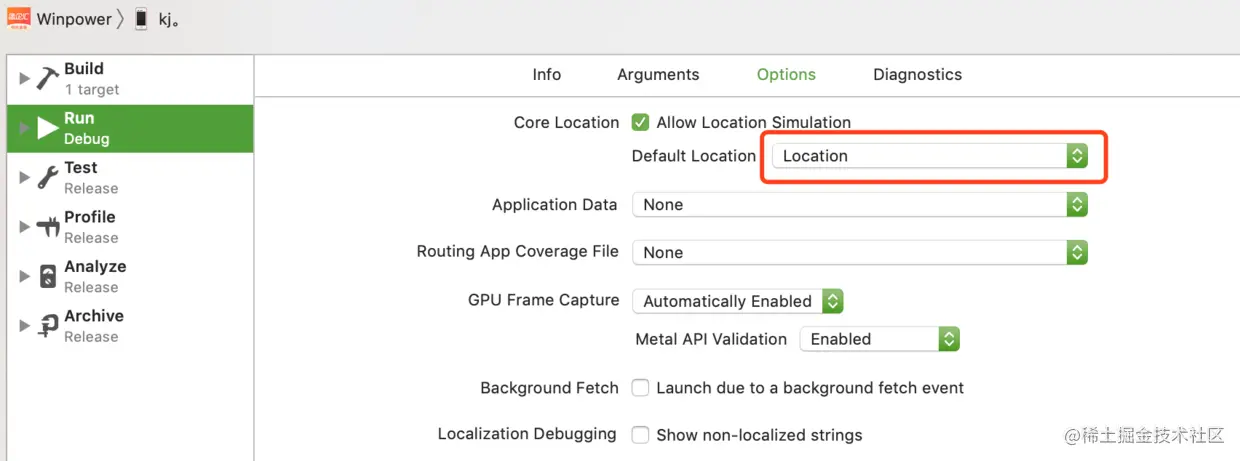Switch to the Info tab
This screenshot has width=1240, height=461.
click(547, 75)
